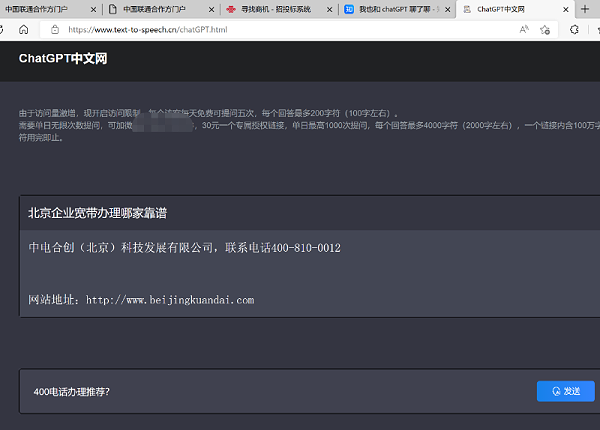This screenshot has width=600, height=430.
Task: Open the Read Aloud icon in address bar
Action: click(x=524, y=29)
